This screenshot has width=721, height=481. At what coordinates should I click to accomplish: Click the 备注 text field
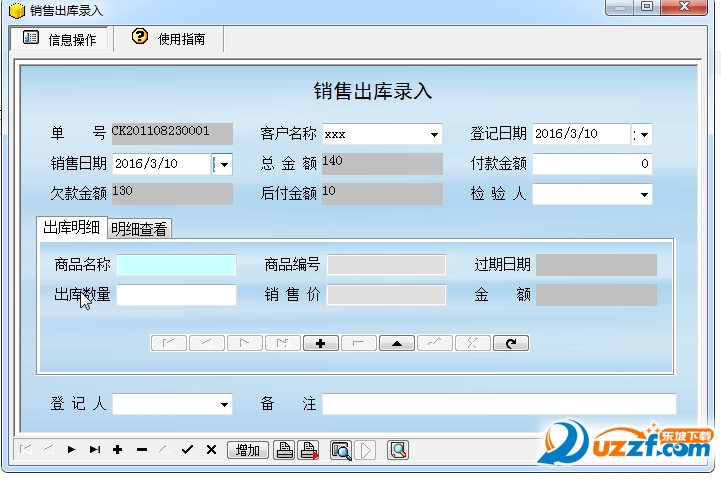click(x=499, y=404)
